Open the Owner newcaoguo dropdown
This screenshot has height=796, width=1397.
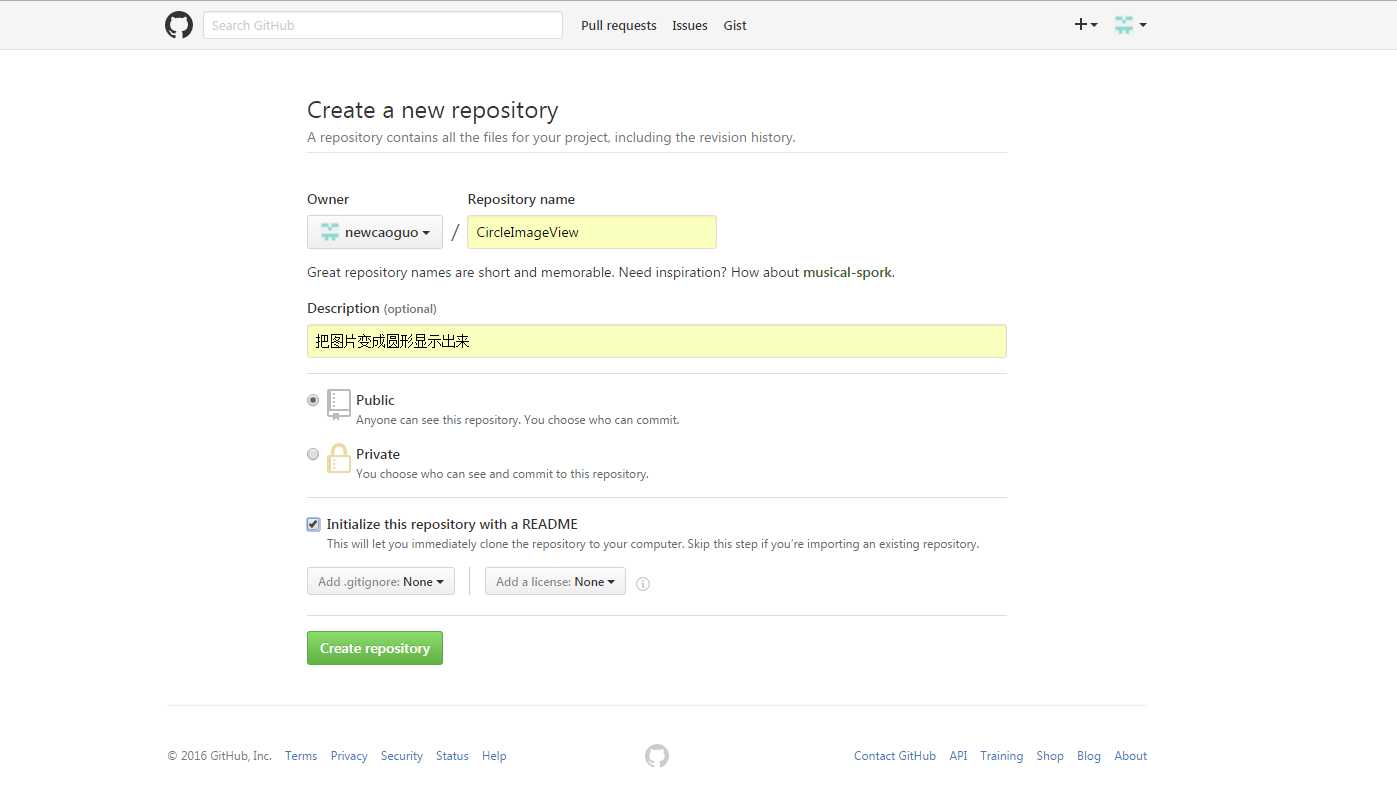[x=375, y=232]
